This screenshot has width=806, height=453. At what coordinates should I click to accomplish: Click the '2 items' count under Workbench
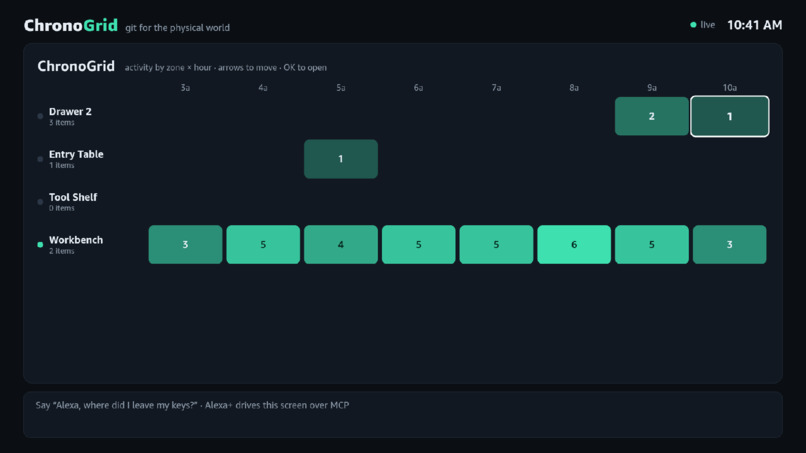(62, 251)
